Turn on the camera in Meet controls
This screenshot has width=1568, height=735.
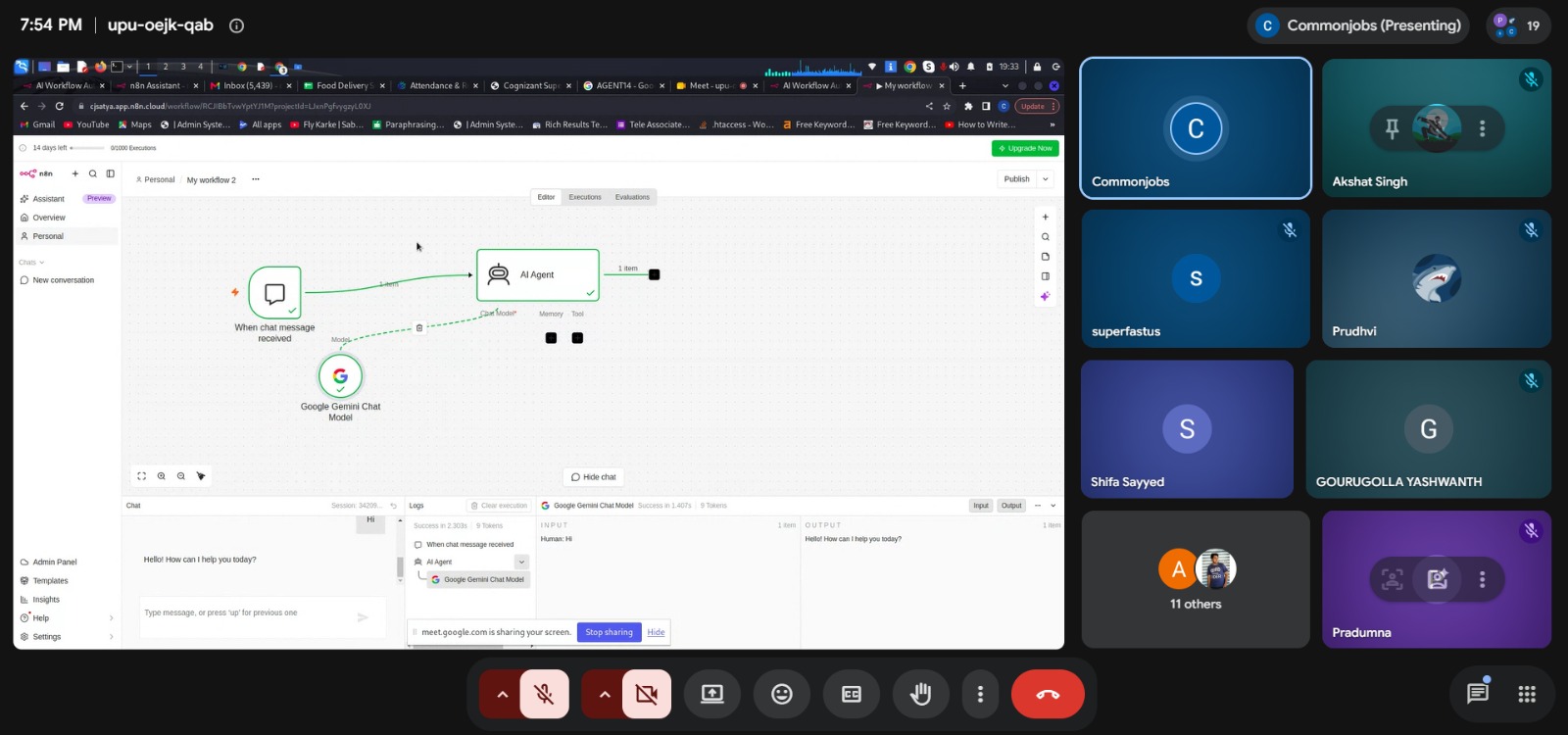(x=647, y=694)
